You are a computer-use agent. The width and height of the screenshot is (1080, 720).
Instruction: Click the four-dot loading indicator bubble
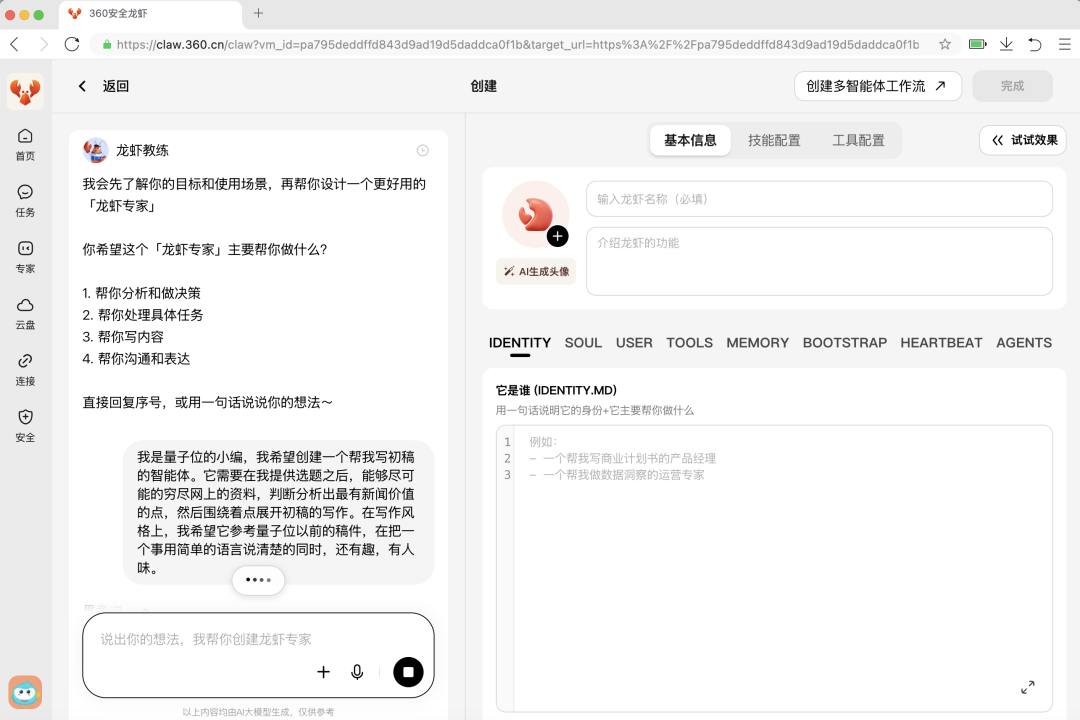(258, 580)
